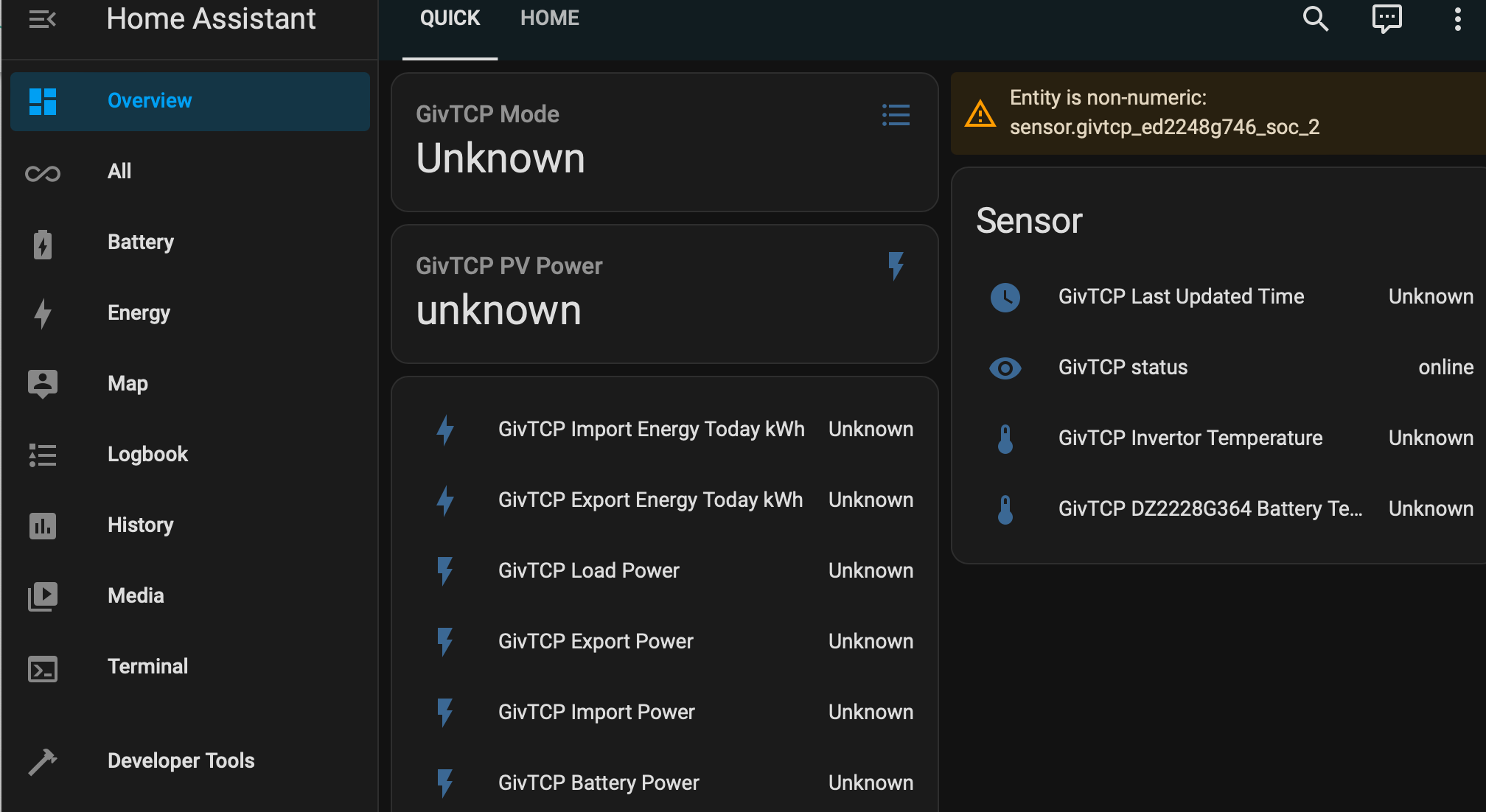The height and width of the screenshot is (812, 1486).
Task: Click the warning triangle icon in the alert
Action: [980, 113]
